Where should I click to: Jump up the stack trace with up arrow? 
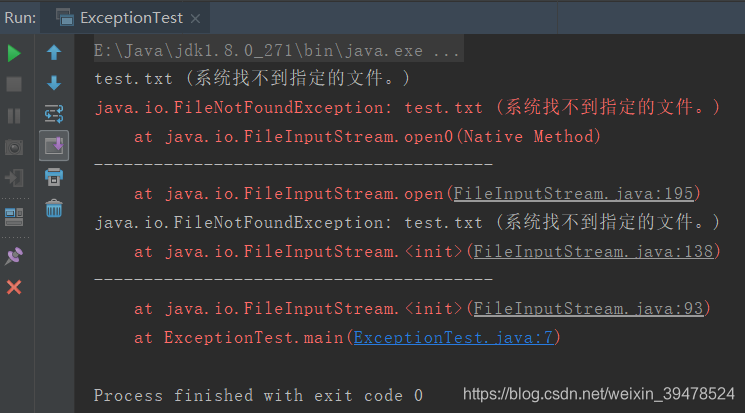pyautogui.click(x=54, y=52)
